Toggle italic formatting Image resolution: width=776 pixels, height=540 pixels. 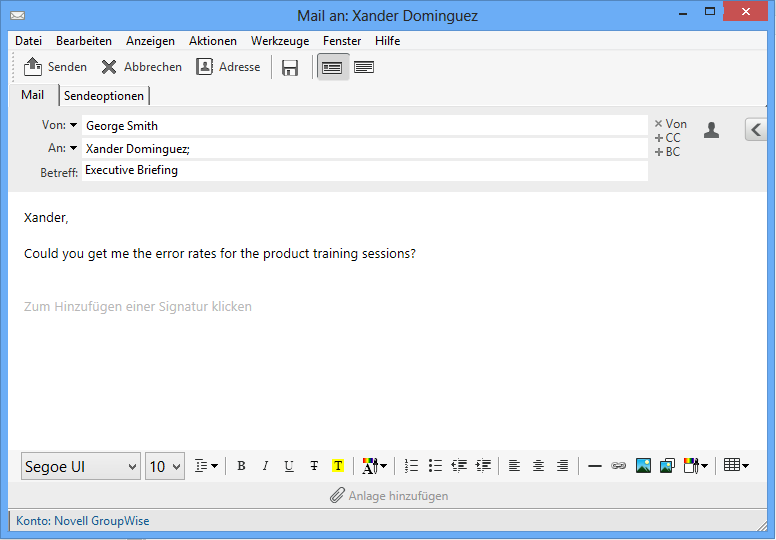pos(265,466)
